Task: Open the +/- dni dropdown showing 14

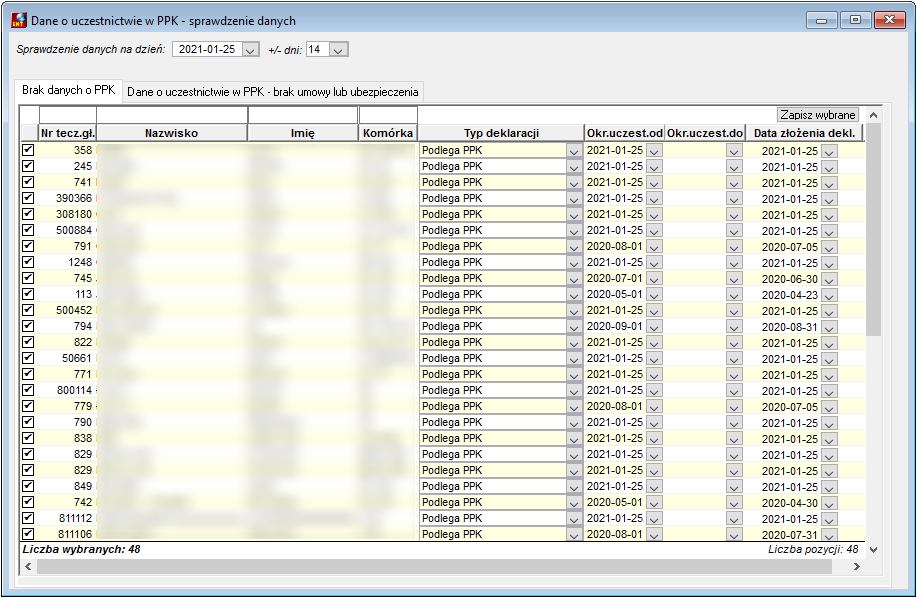Action: [338, 50]
